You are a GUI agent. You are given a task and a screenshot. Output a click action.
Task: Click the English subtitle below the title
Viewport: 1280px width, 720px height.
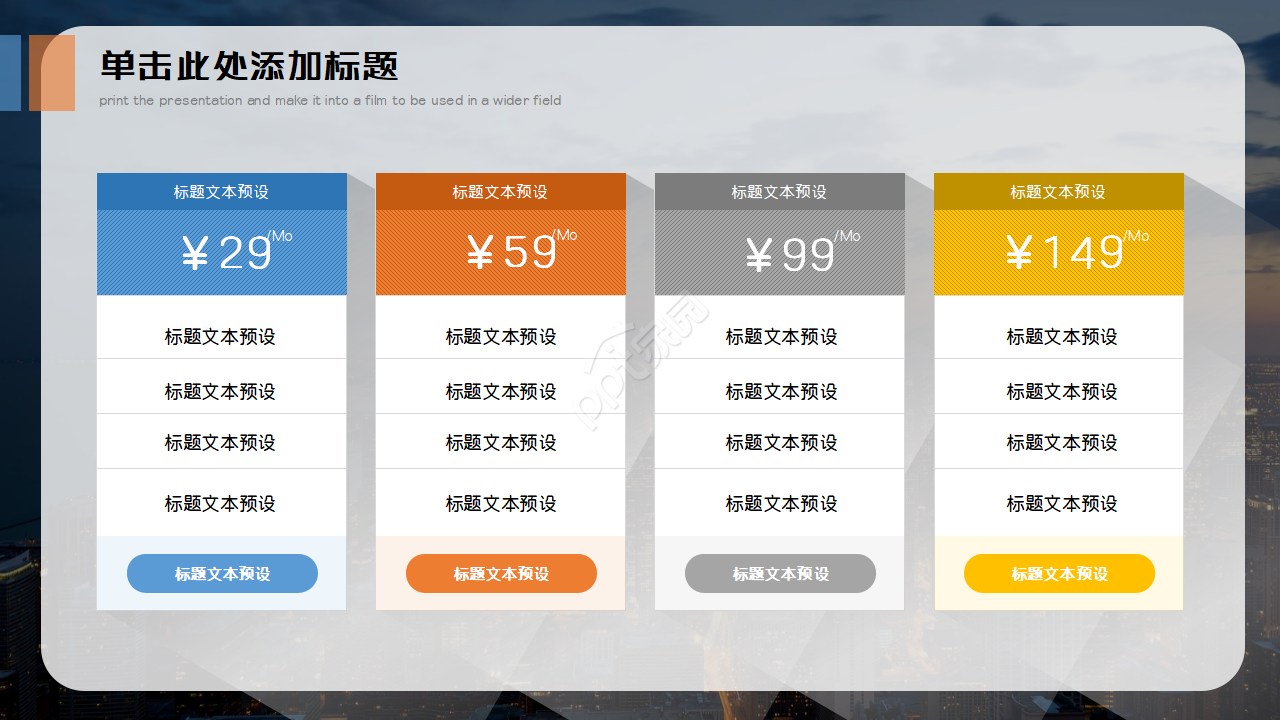point(330,100)
